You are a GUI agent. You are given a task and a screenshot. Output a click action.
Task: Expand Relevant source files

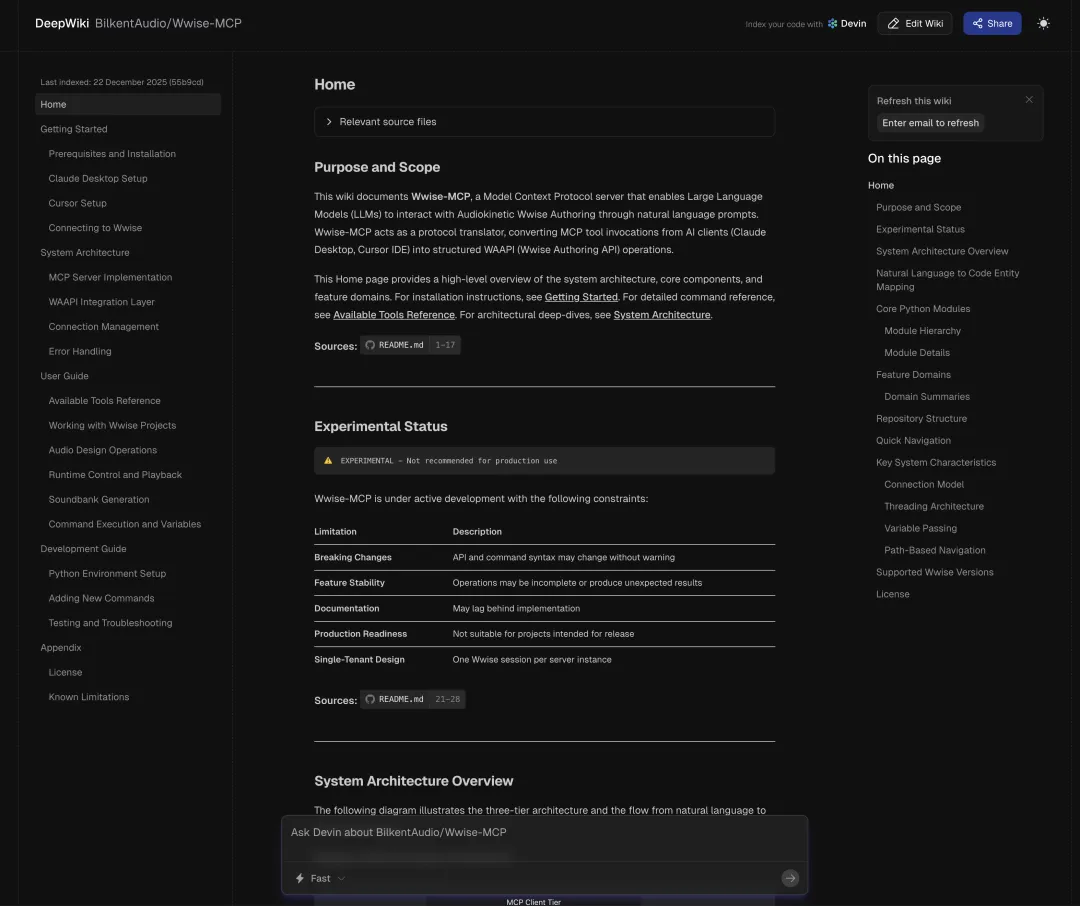(x=544, y=122)
